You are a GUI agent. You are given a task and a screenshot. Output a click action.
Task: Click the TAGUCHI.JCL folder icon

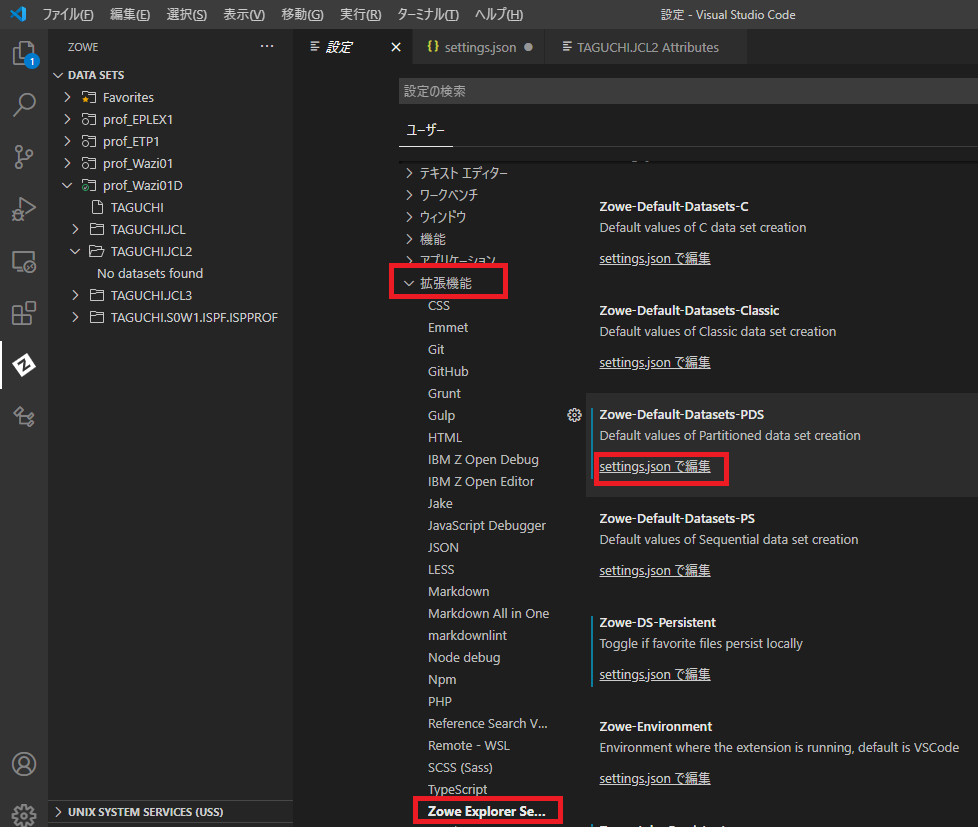pyautogui.click(x=97, y=230)
